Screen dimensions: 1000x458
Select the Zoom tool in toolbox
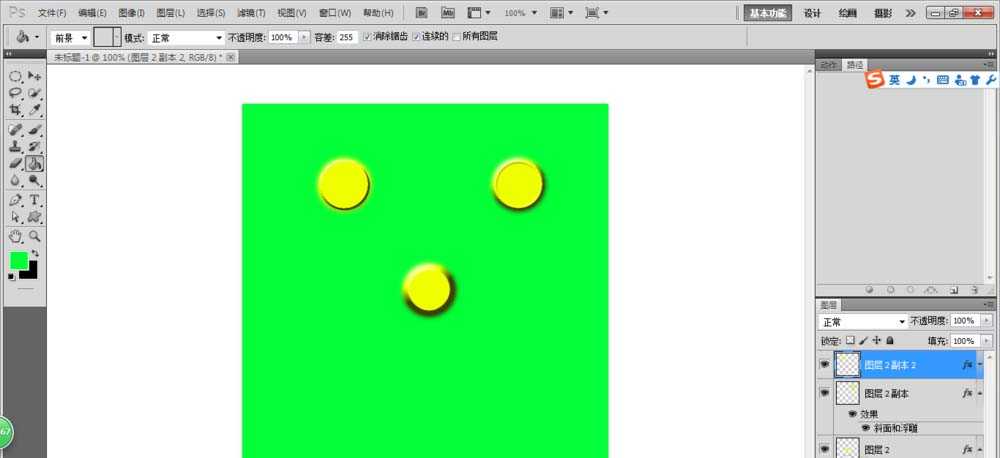(x=34, y=236)
